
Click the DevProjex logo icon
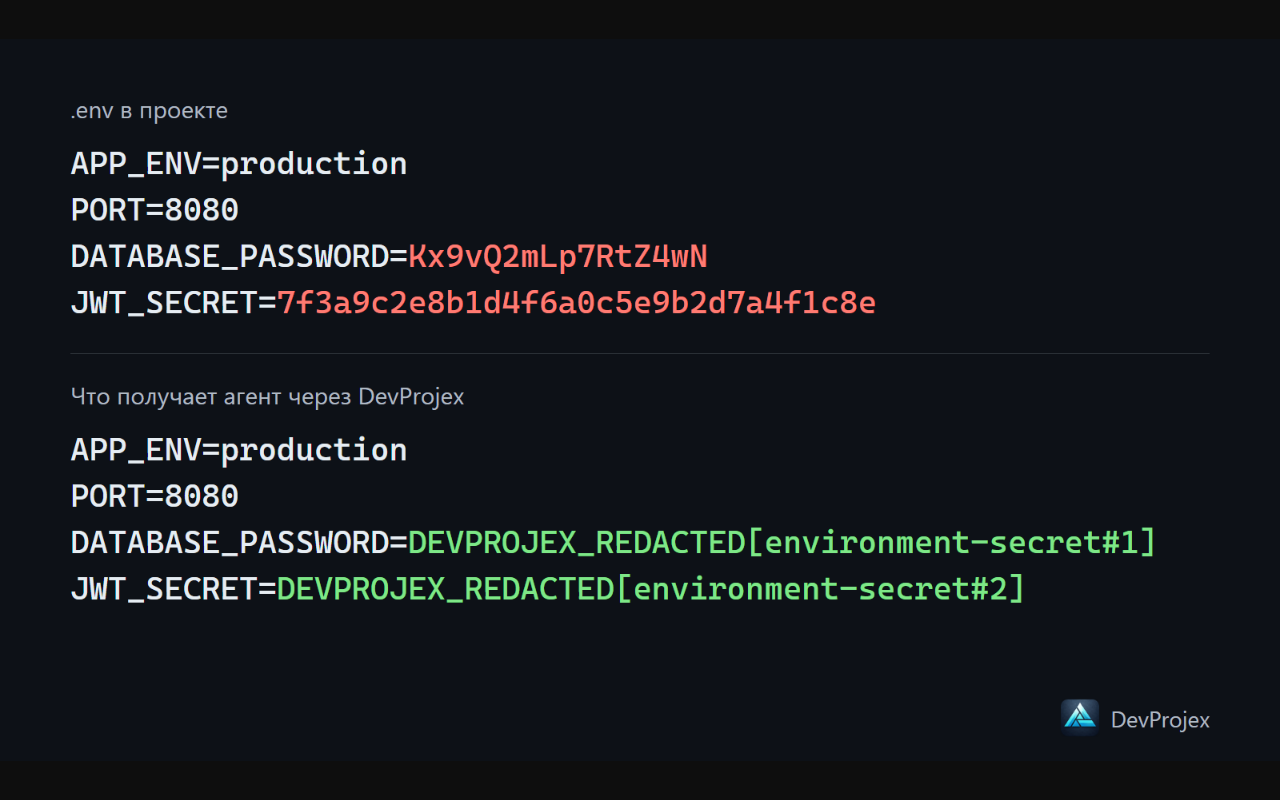click(1080, 718)
